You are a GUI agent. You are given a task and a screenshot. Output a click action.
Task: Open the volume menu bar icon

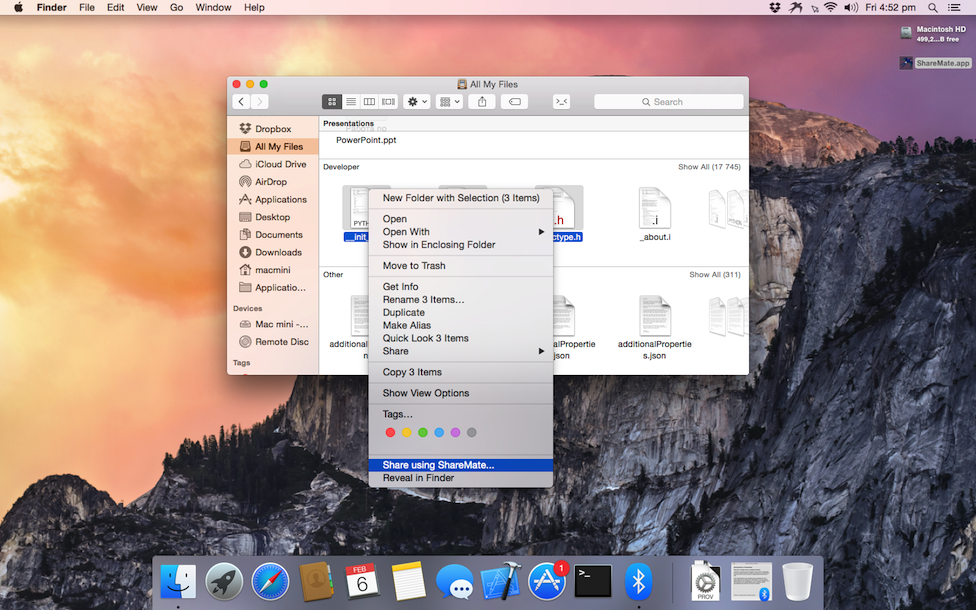tap(851, 7)
